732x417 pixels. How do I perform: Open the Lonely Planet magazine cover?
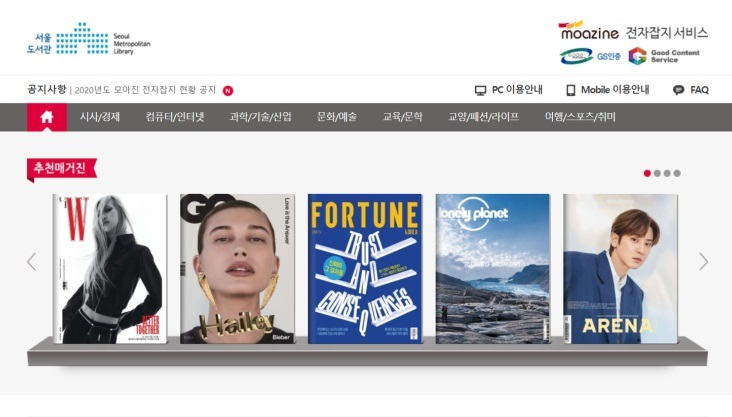[x=493, y=269]
